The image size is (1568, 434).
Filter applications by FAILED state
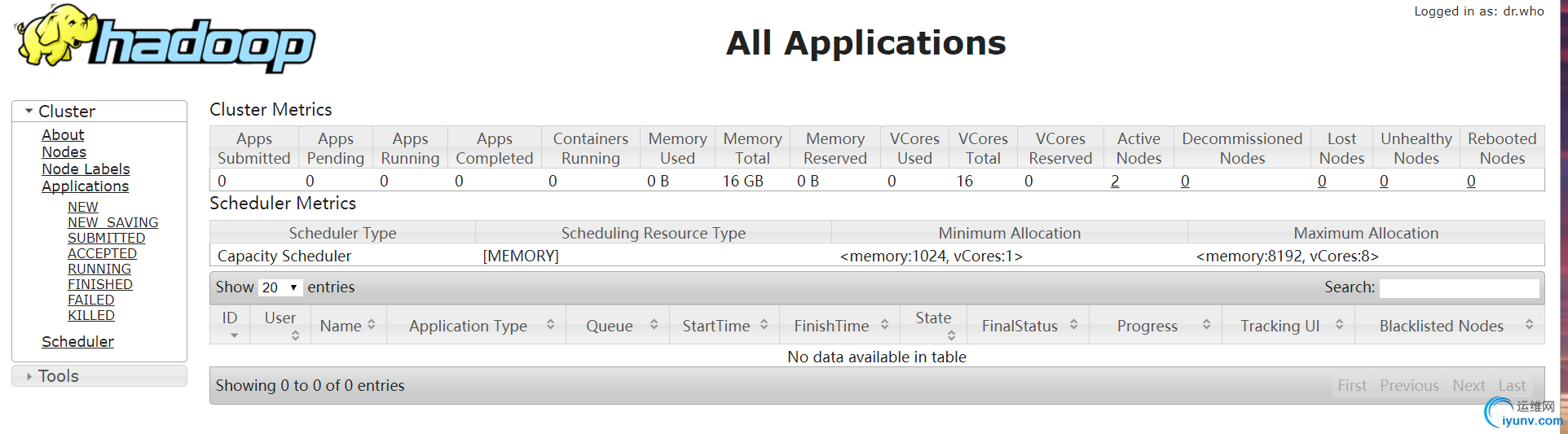click(90, 300)
